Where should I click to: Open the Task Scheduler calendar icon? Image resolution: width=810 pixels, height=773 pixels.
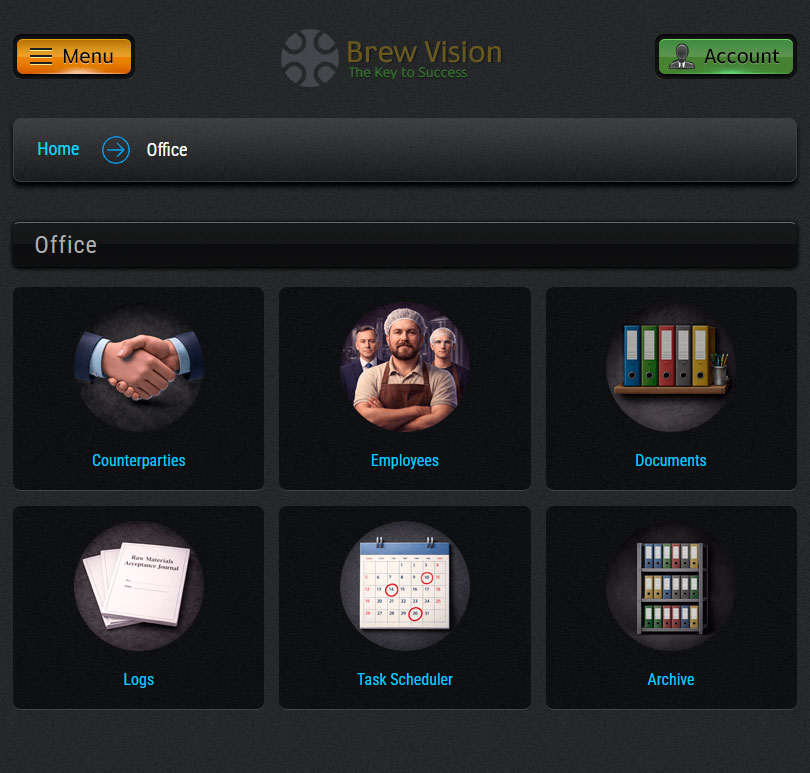coord(404,586)
